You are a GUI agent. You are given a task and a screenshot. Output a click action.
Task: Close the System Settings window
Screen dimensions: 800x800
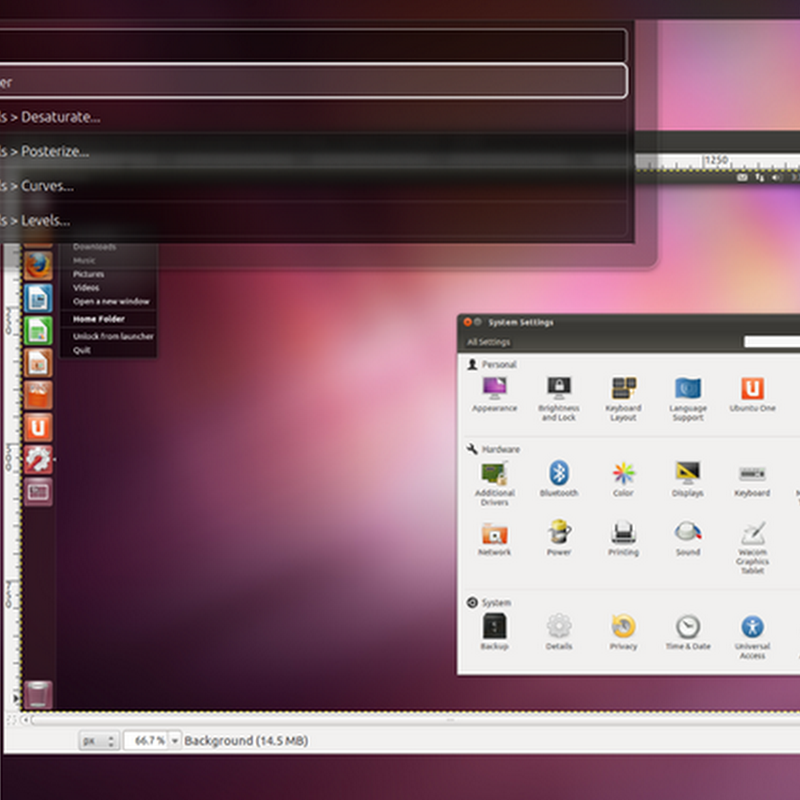click(x=467, y=322)
